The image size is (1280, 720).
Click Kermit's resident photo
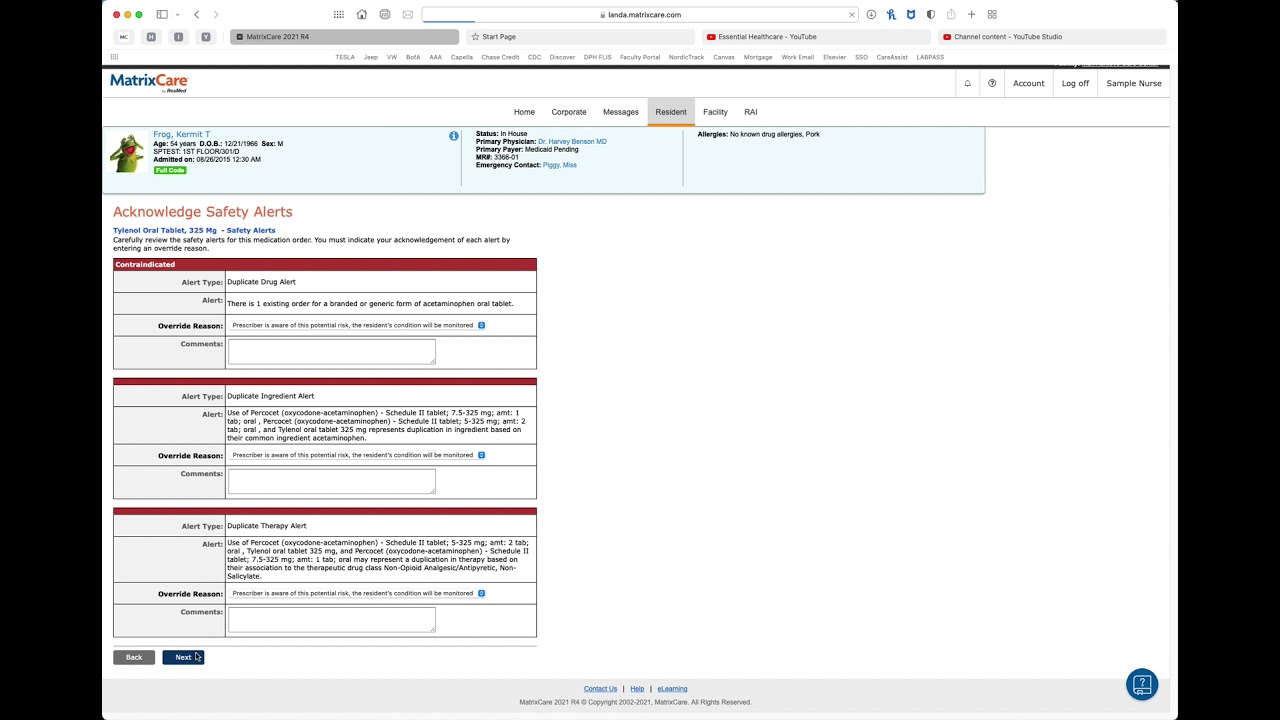pyautogui.click(x=128, y=152)
